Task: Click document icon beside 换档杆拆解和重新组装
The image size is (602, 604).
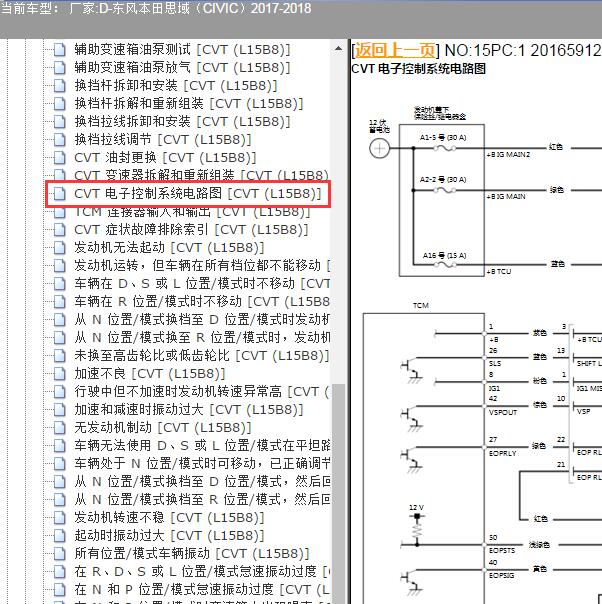Action: [59, 104]
